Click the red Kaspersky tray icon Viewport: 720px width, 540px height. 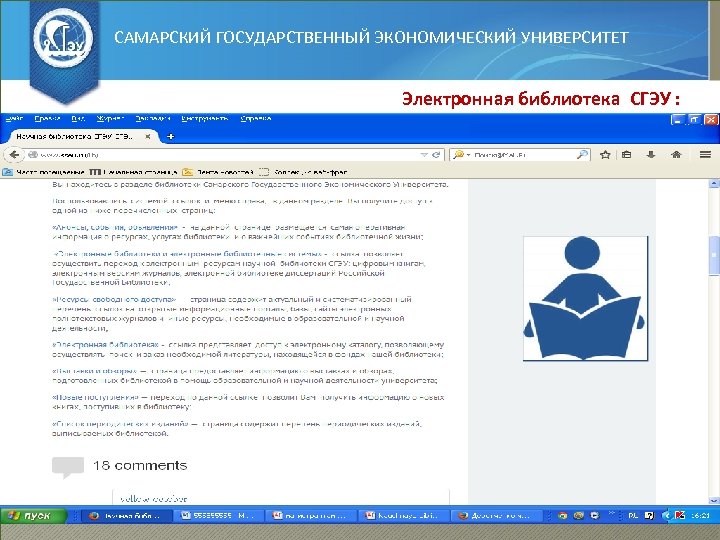click(680, 516)
